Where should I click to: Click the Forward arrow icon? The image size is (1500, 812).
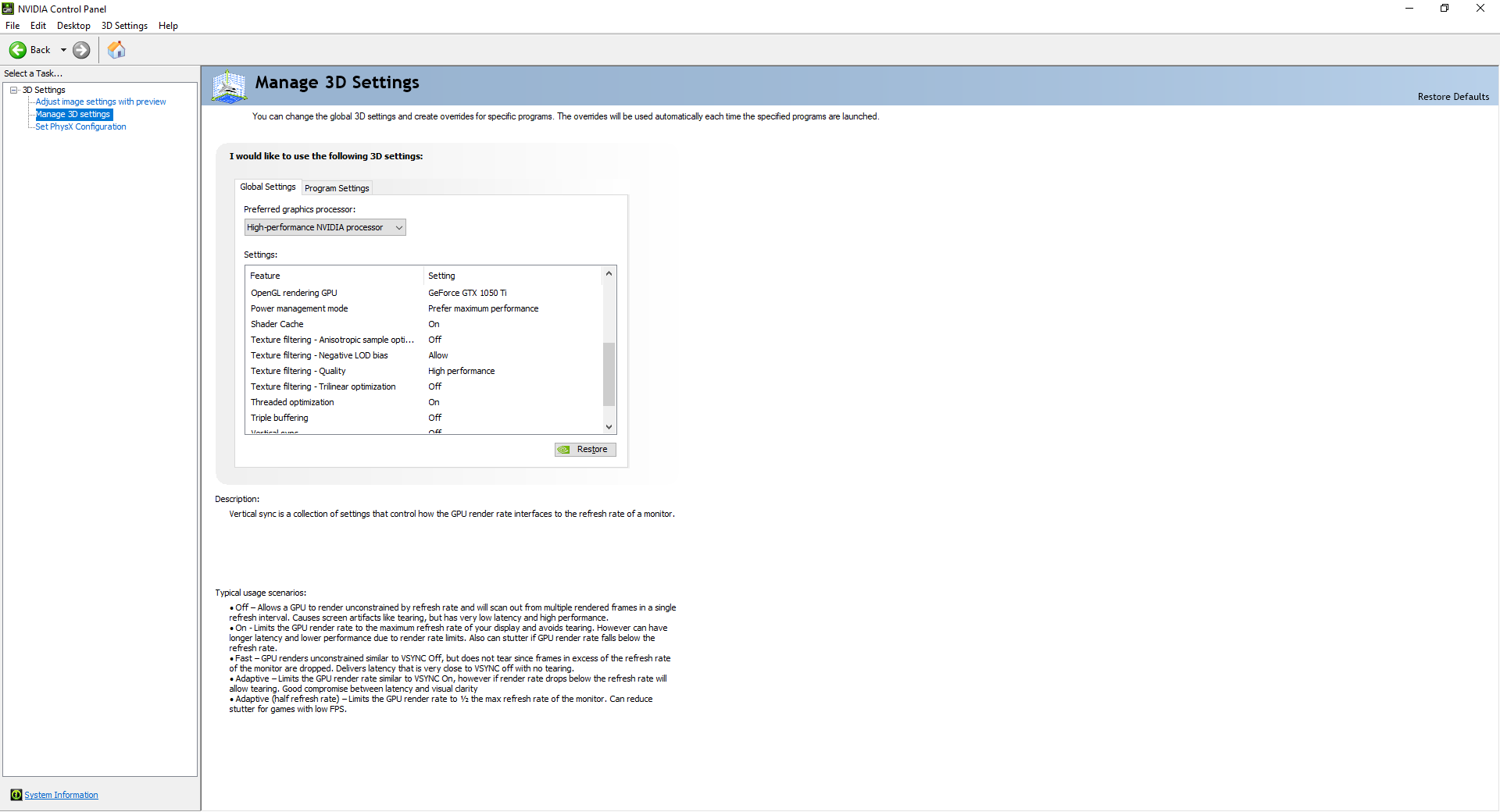pos(81,50)
